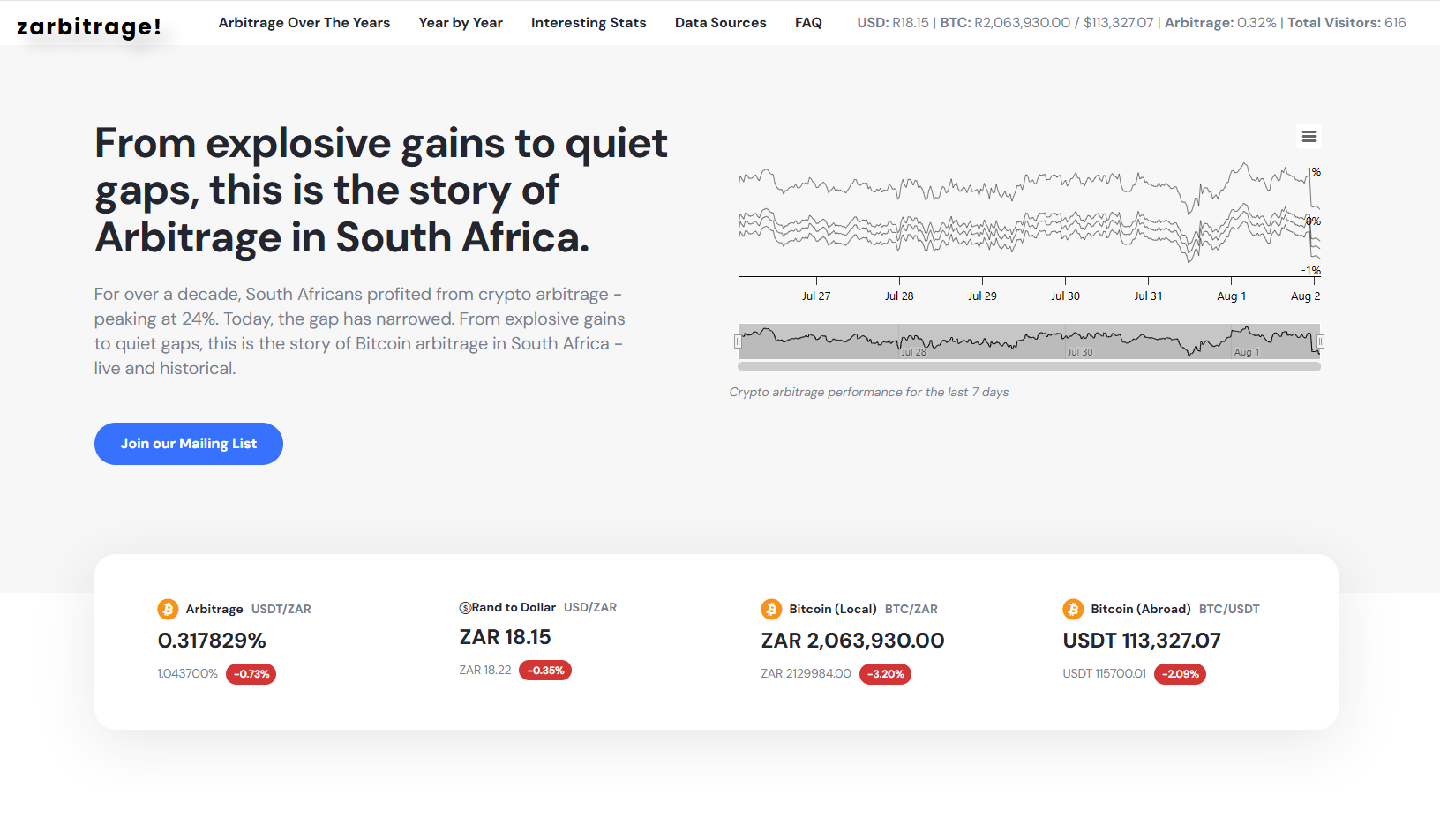Click the Rand to Dollar coin icon
The width and height of the screenshot is (1440, 840).
[465, 608]
